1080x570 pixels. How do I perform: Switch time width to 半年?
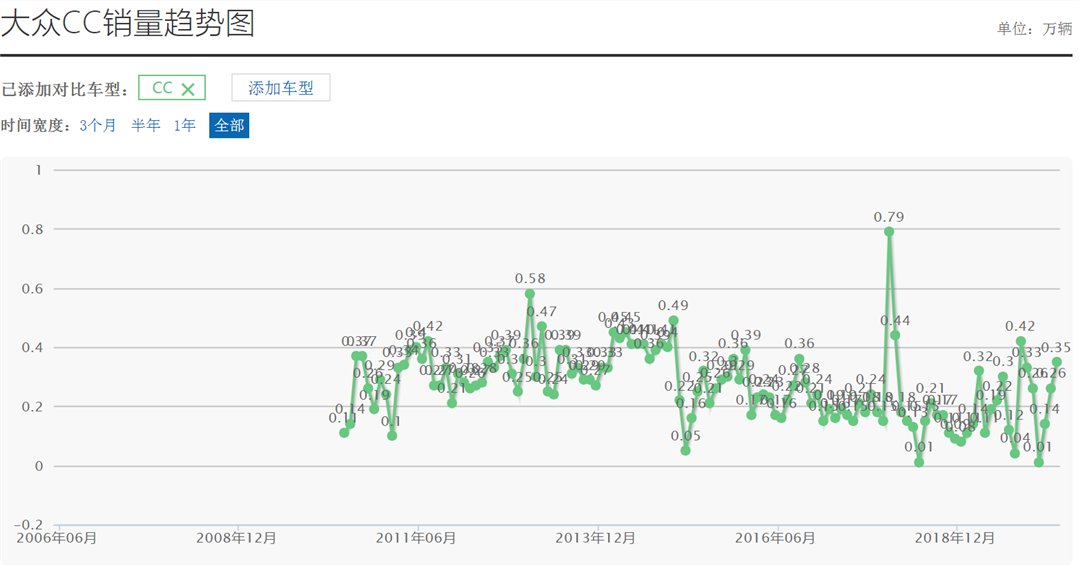(x=146, y=126)
